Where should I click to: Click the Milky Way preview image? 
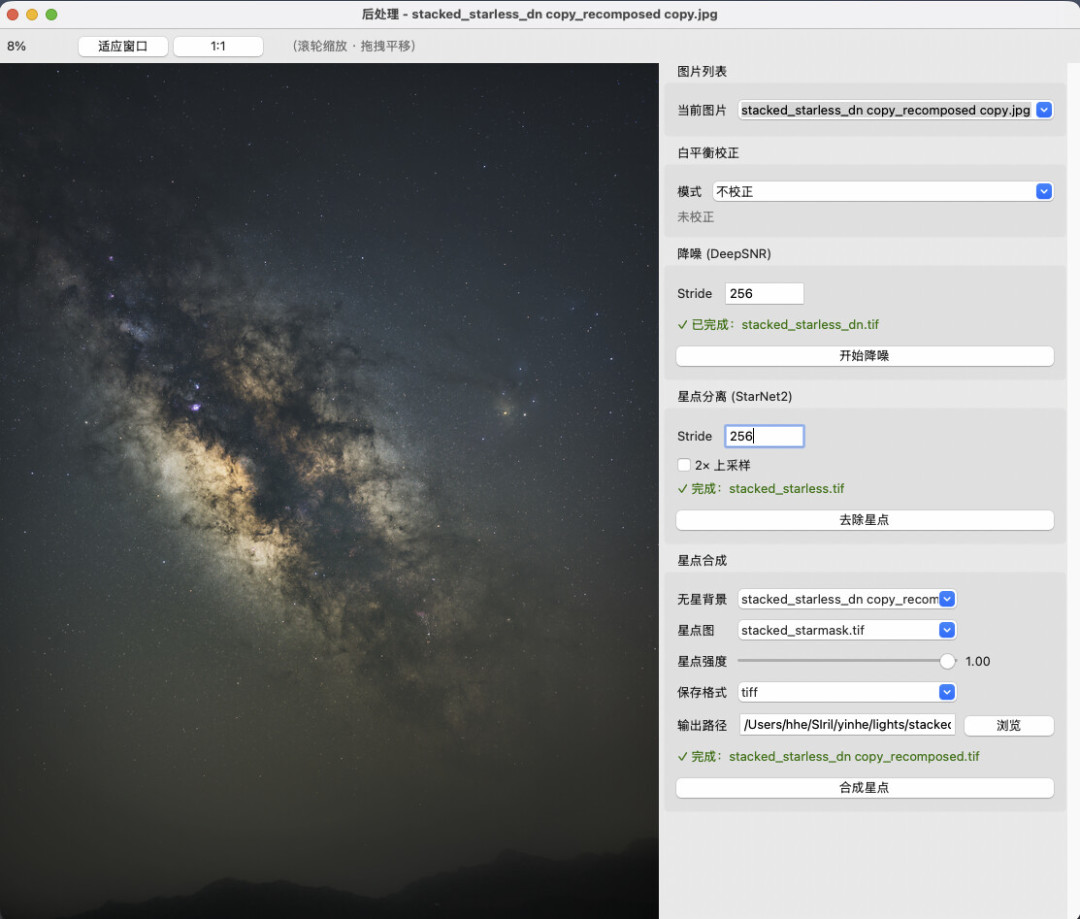(x=329, y=491)
